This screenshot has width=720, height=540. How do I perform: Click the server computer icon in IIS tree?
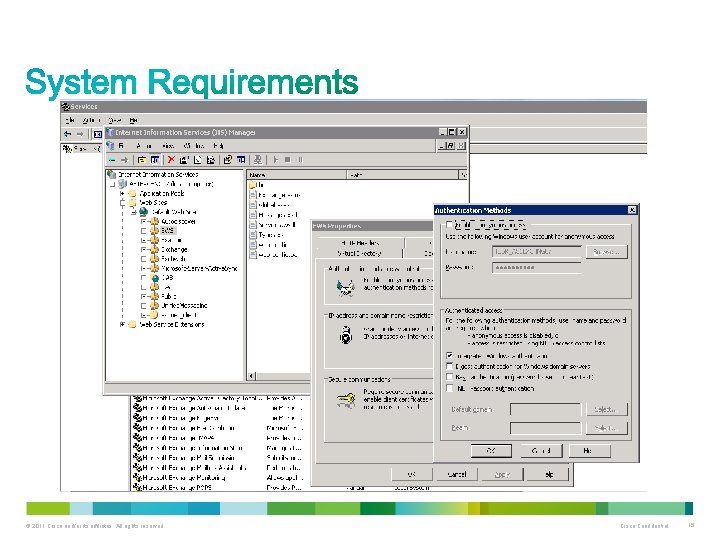click(x=122, y=184)
